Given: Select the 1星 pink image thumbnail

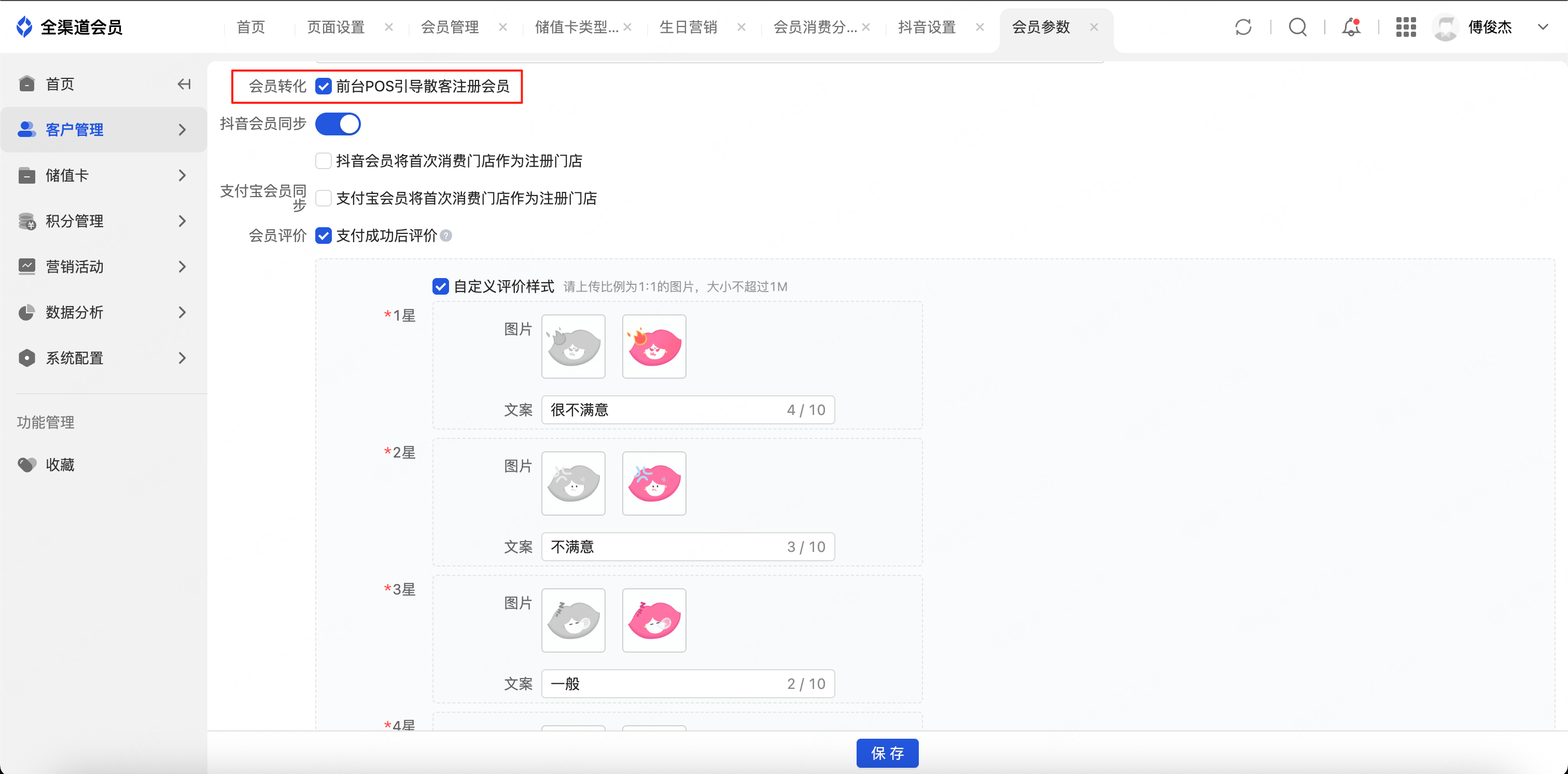Looking at the screenshot, I should click(654, 347).
